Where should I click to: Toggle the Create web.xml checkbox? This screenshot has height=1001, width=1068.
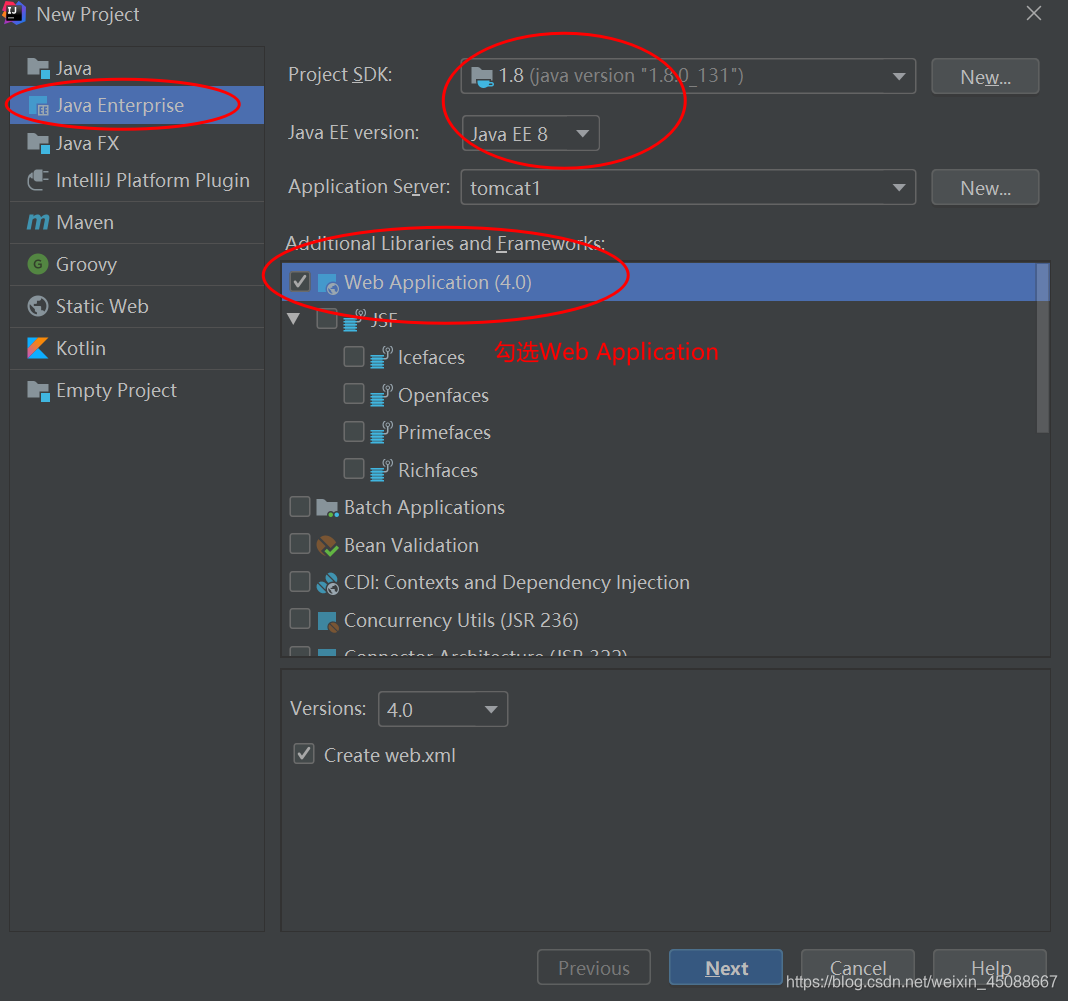tap(304, 754)
